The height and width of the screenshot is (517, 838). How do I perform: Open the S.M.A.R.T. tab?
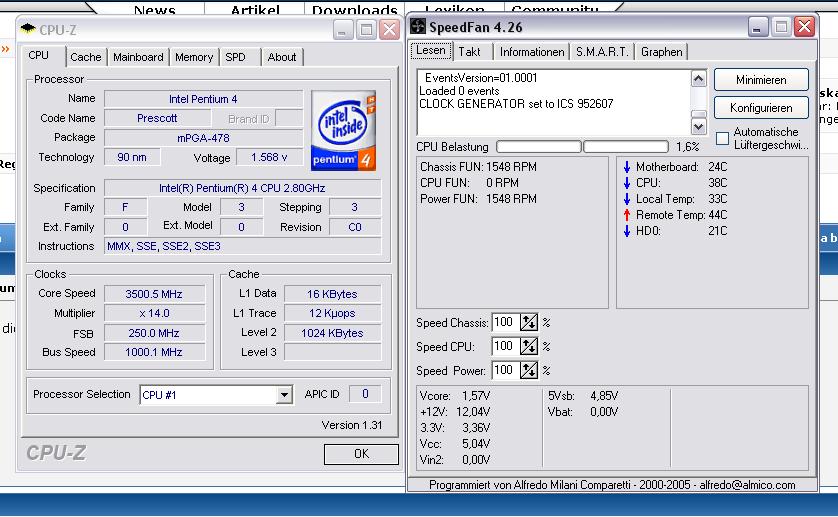click(x=602, y=52)
